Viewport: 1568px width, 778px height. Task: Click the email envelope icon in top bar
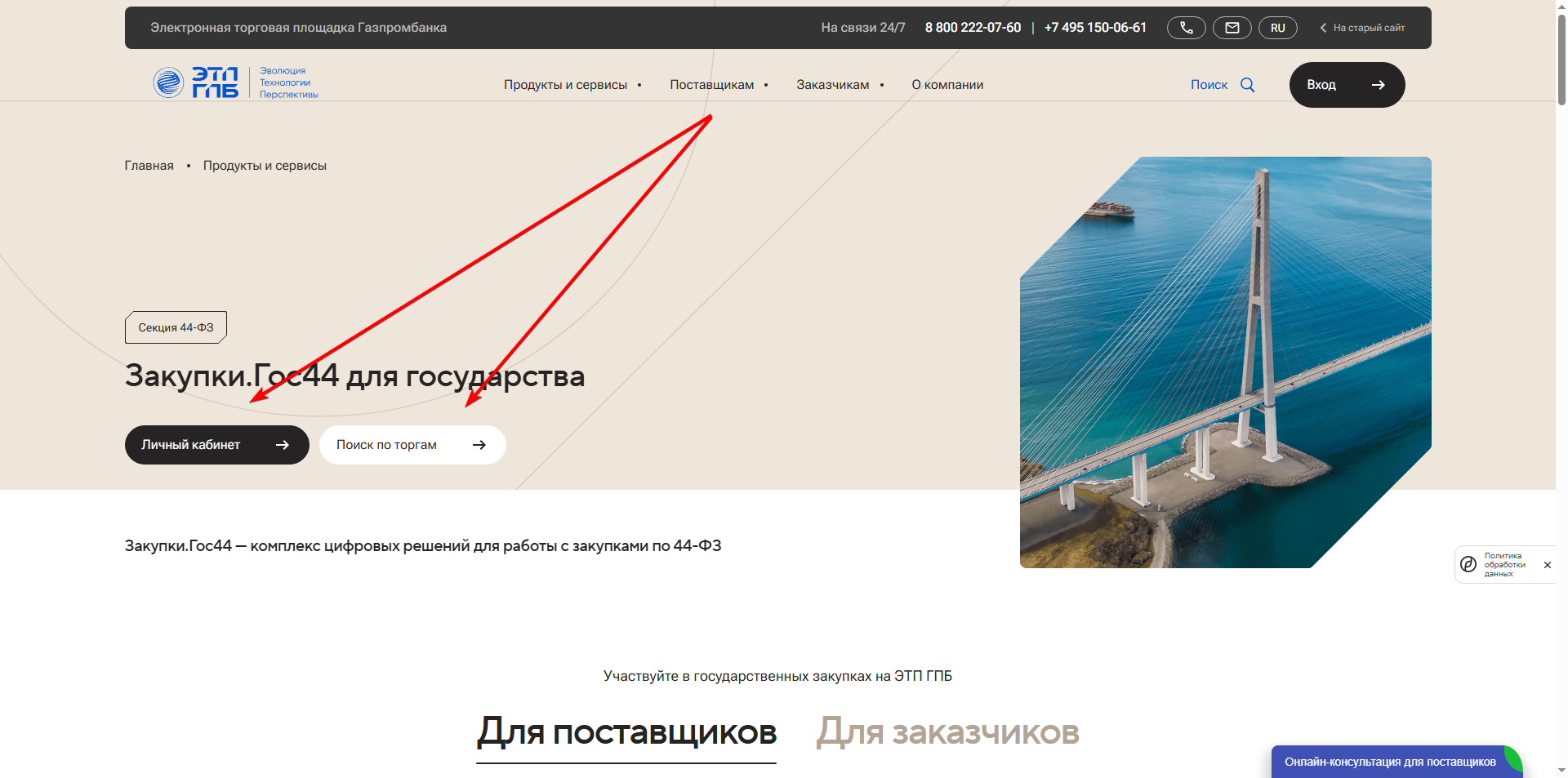pyautogui.click(x=1232, y=28)
